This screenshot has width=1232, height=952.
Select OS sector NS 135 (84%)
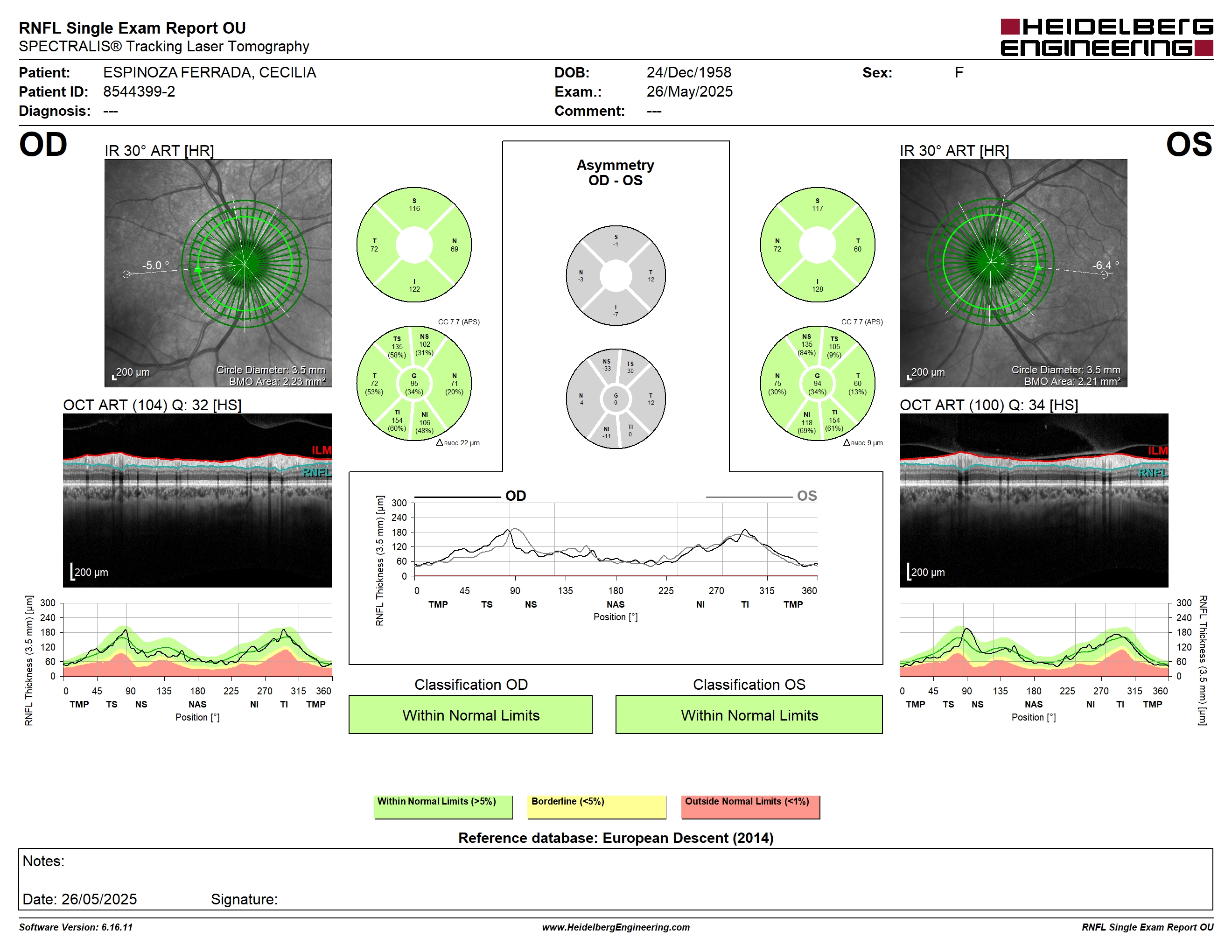pyautogui.click(x=807, y=344)
